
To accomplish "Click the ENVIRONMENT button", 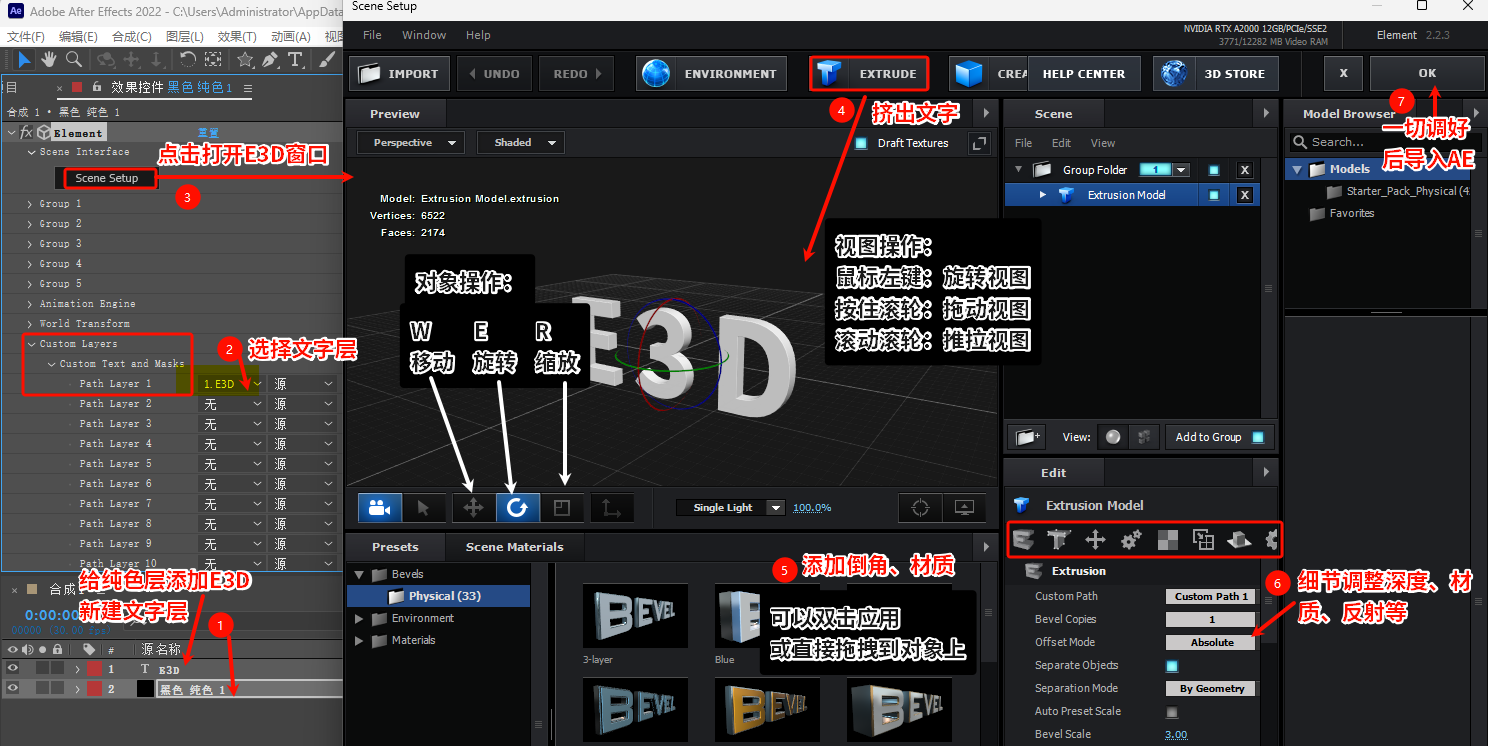I will (711, 74).
